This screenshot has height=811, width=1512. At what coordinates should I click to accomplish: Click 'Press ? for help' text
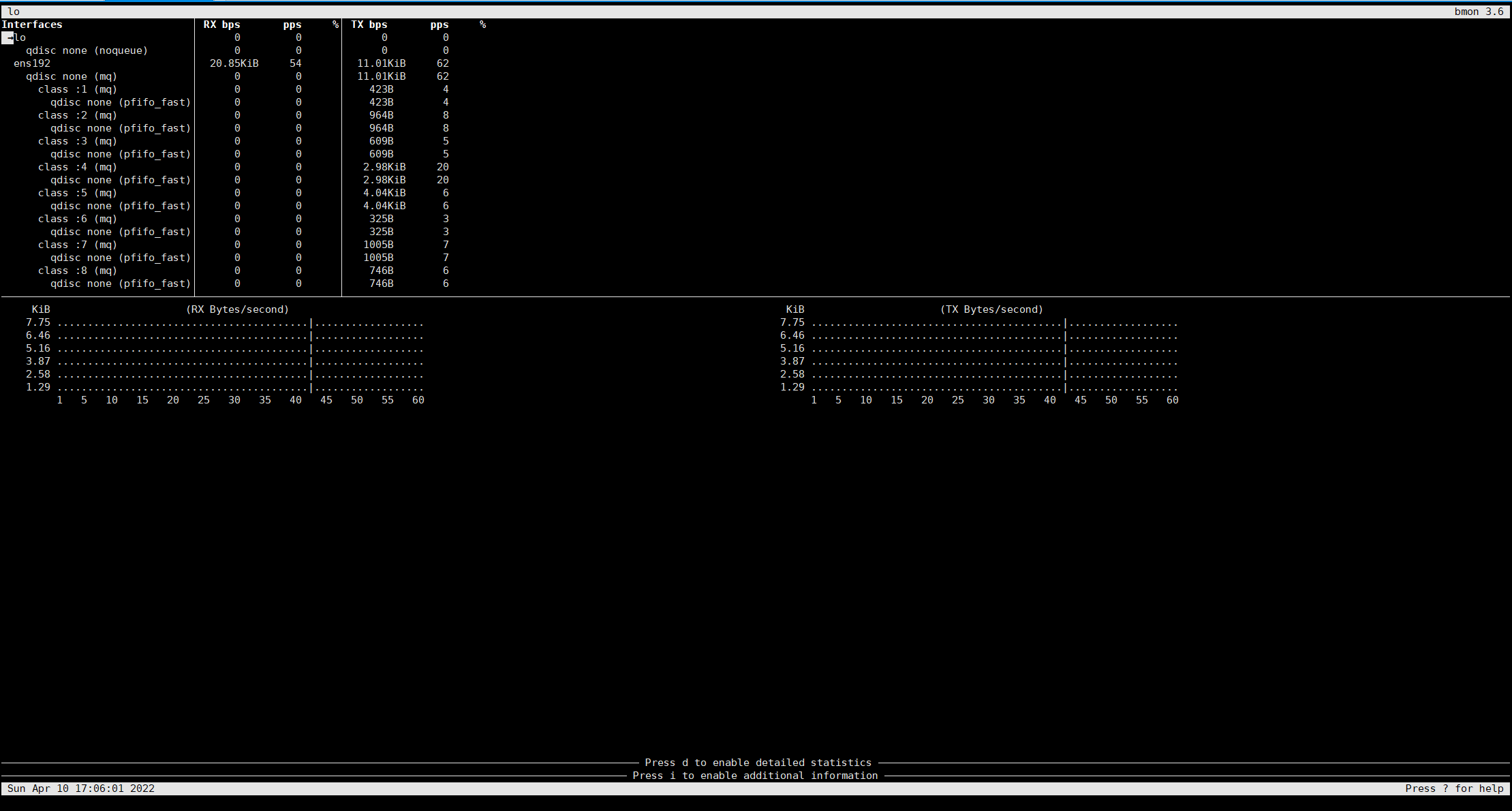click(1454, 789)
